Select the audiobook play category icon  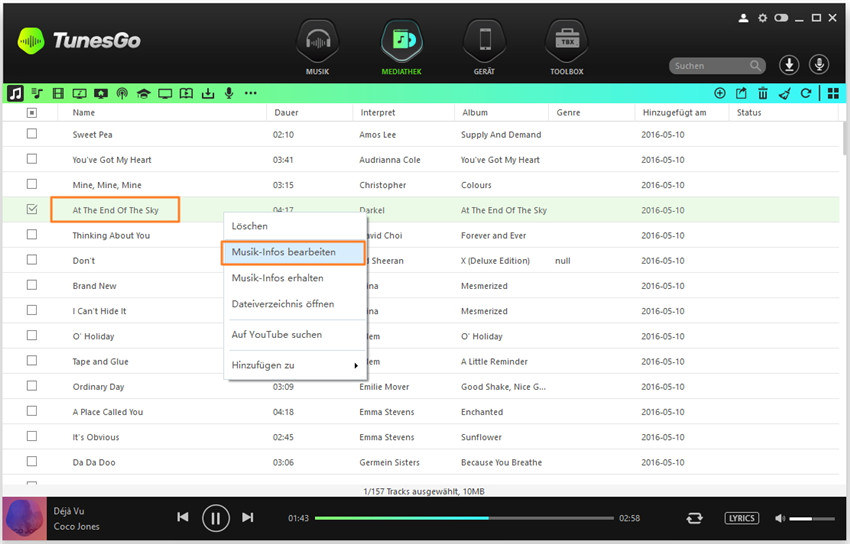(186, 93)
